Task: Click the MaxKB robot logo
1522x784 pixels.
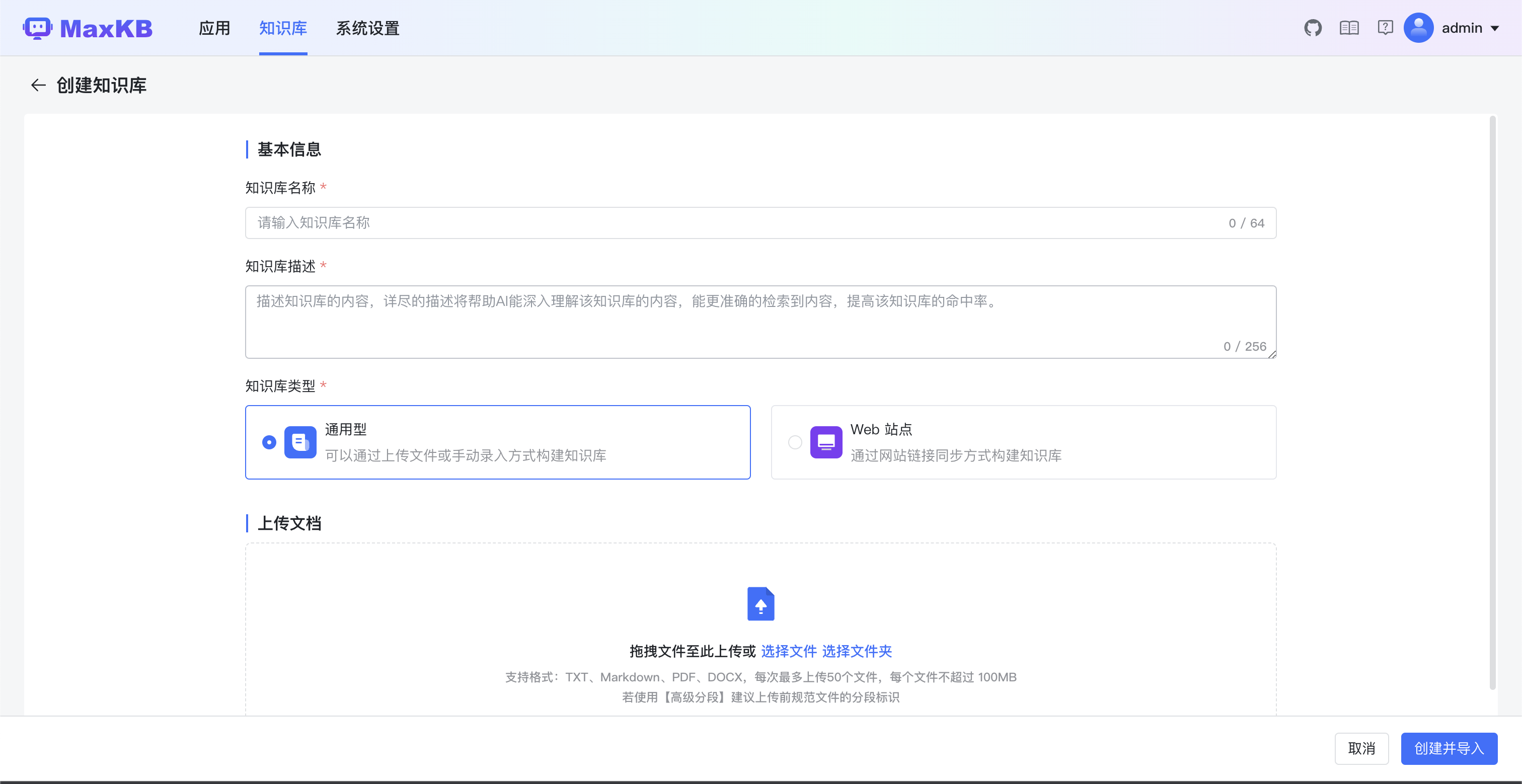Action: coord(38,28)
